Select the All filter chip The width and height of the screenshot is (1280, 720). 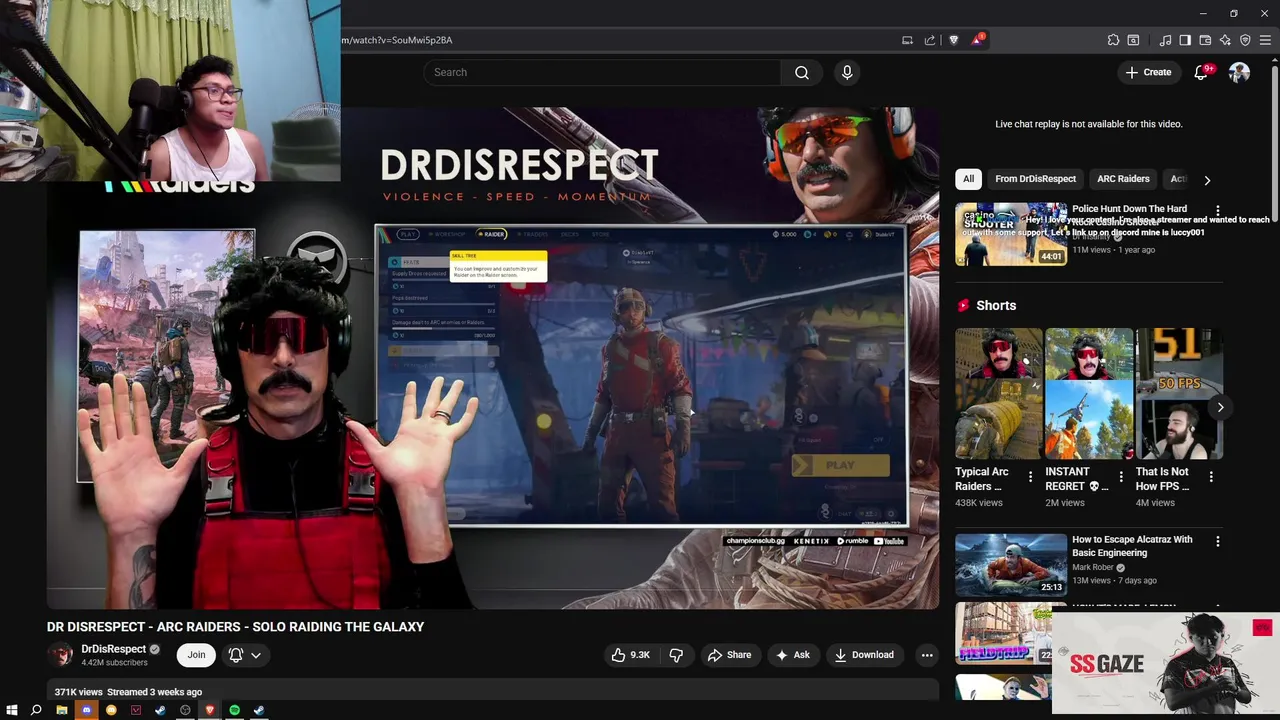pos(968,179)
